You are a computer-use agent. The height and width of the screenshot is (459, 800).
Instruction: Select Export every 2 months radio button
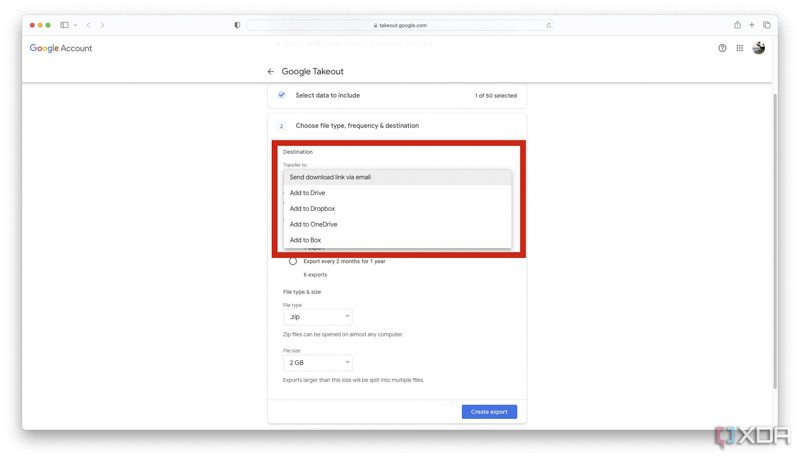(293, 261)
